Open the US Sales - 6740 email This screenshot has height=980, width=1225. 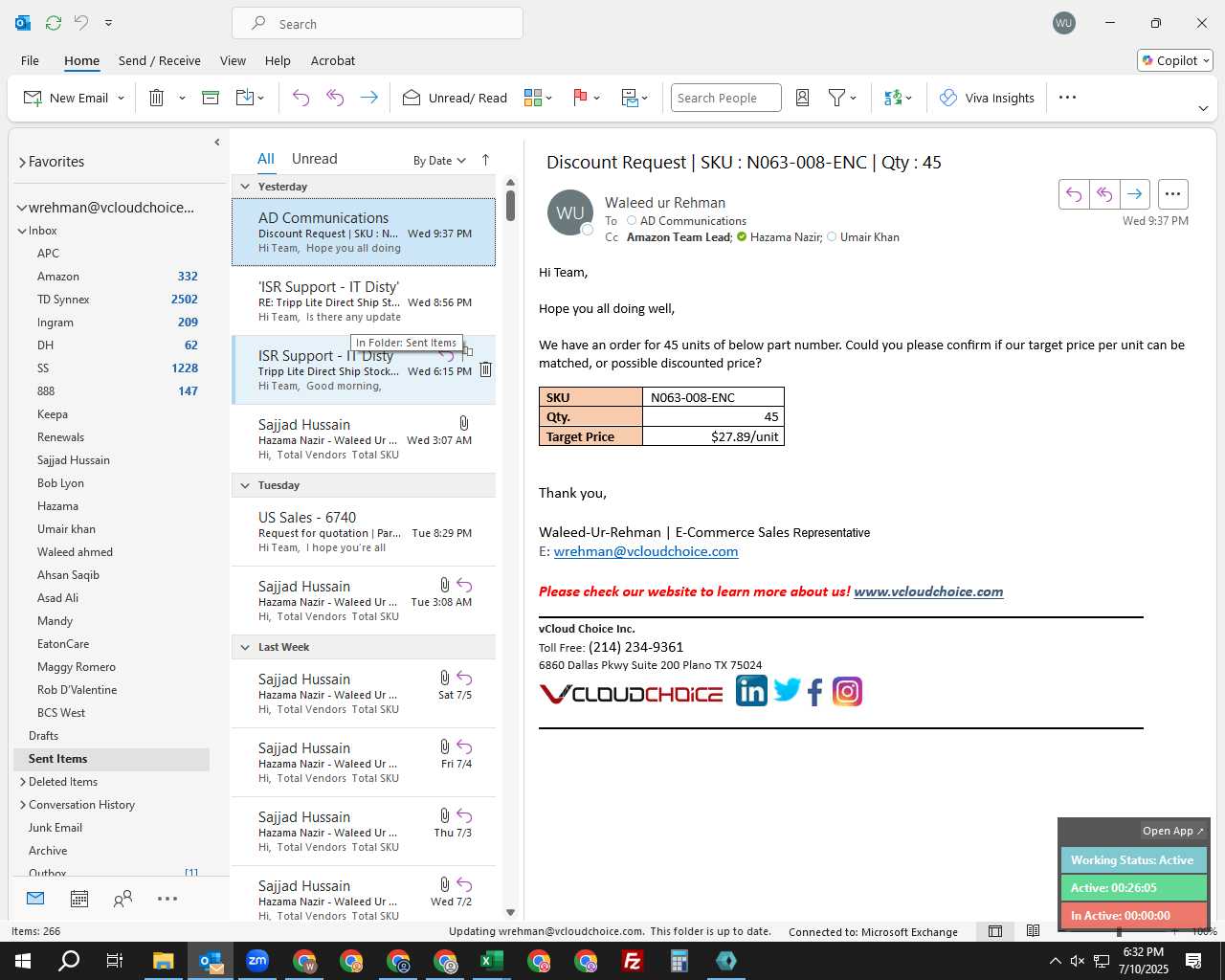pos(364,532)
